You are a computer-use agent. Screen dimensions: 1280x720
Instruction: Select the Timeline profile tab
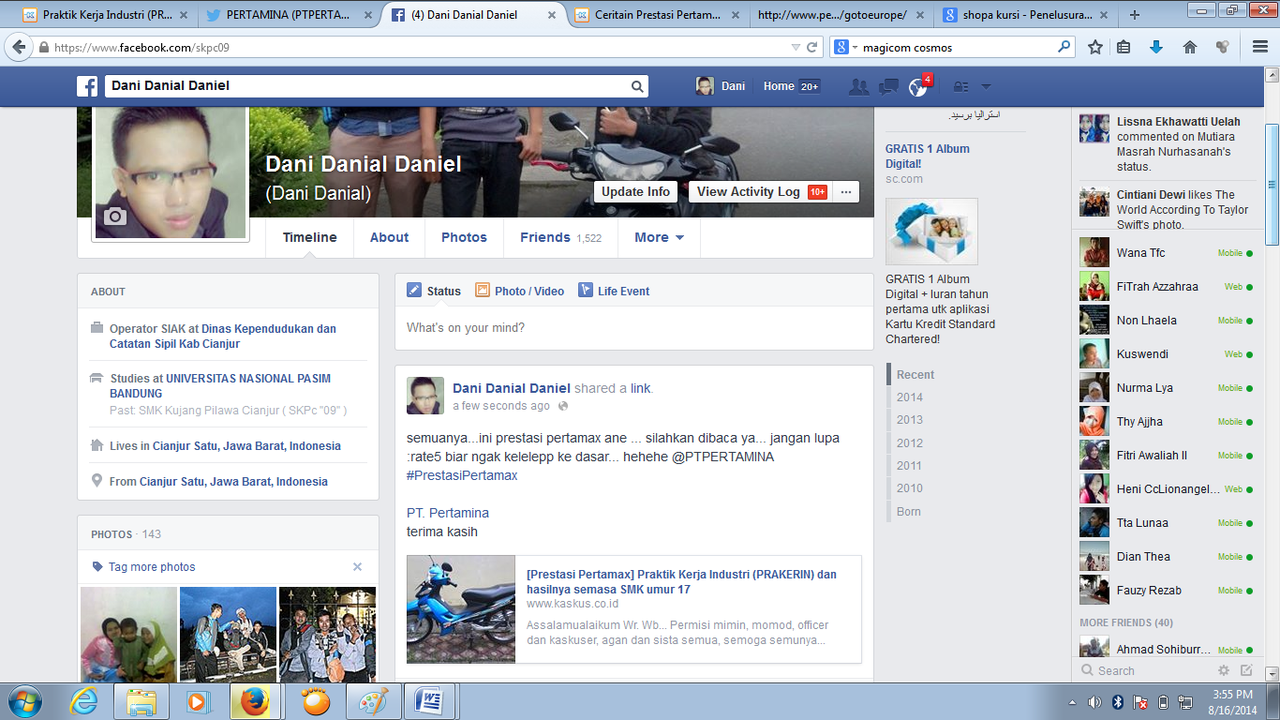point(310,237)
